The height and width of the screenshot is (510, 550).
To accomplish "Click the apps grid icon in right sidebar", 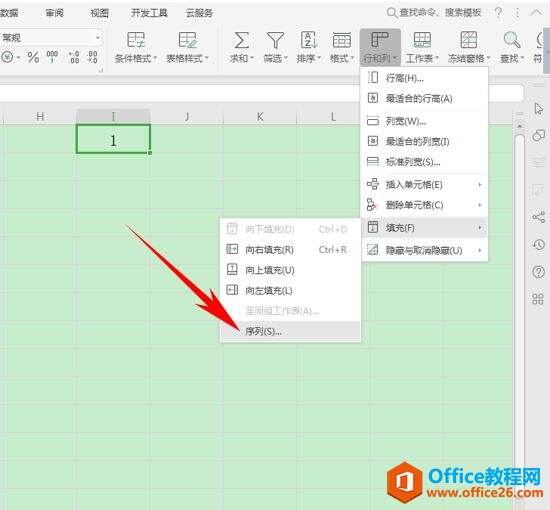I will click(538, 299).
